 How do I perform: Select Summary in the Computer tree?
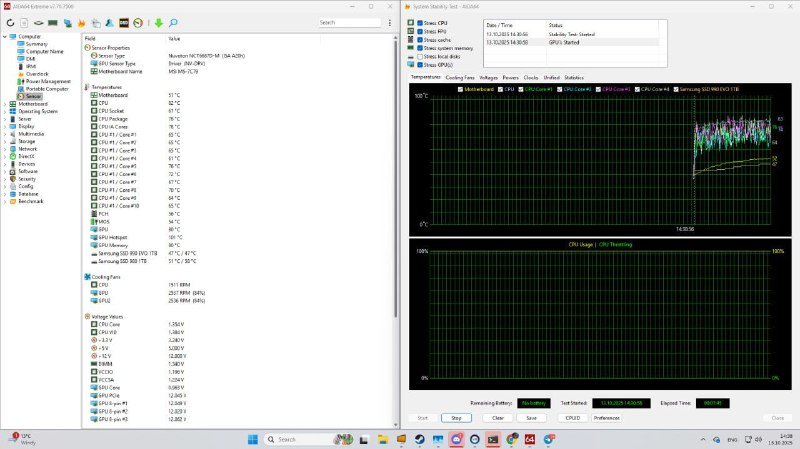click(36, 44)
